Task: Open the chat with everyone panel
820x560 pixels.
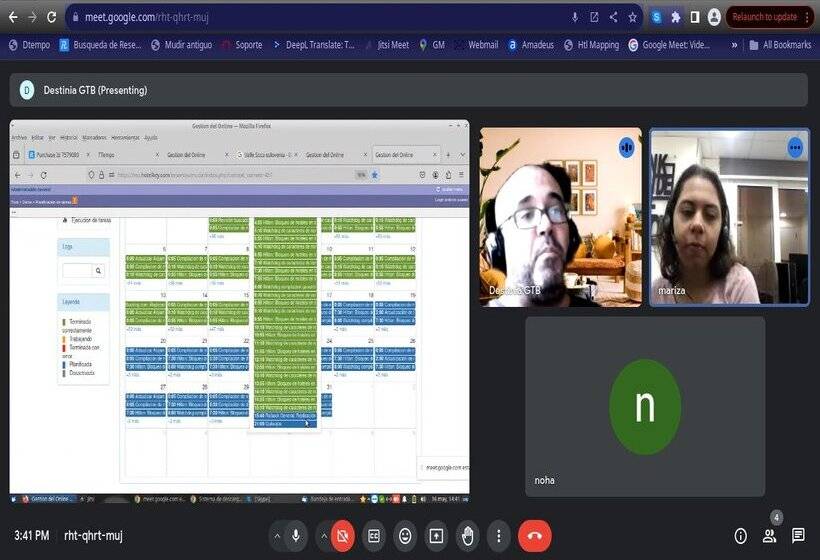Action: [x=798, y=536]
